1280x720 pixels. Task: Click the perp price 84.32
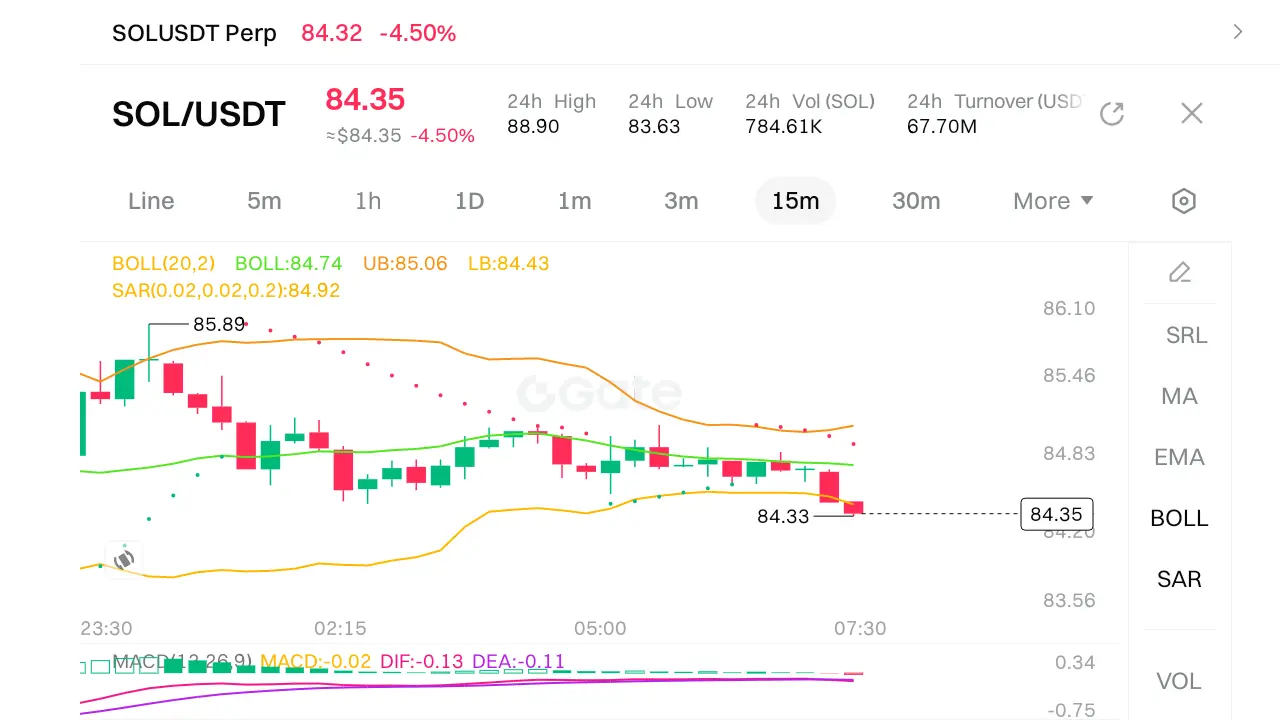click(332, 33)
